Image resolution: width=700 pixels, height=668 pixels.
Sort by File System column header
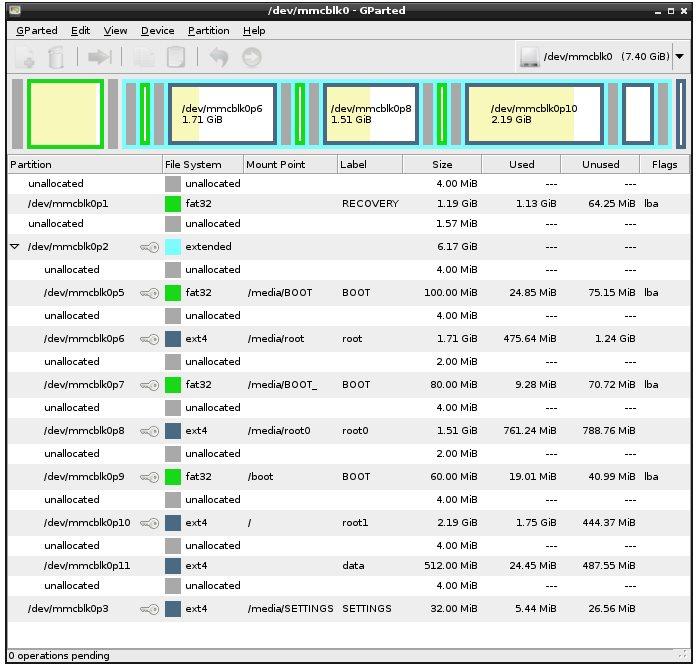pos(203,164)
